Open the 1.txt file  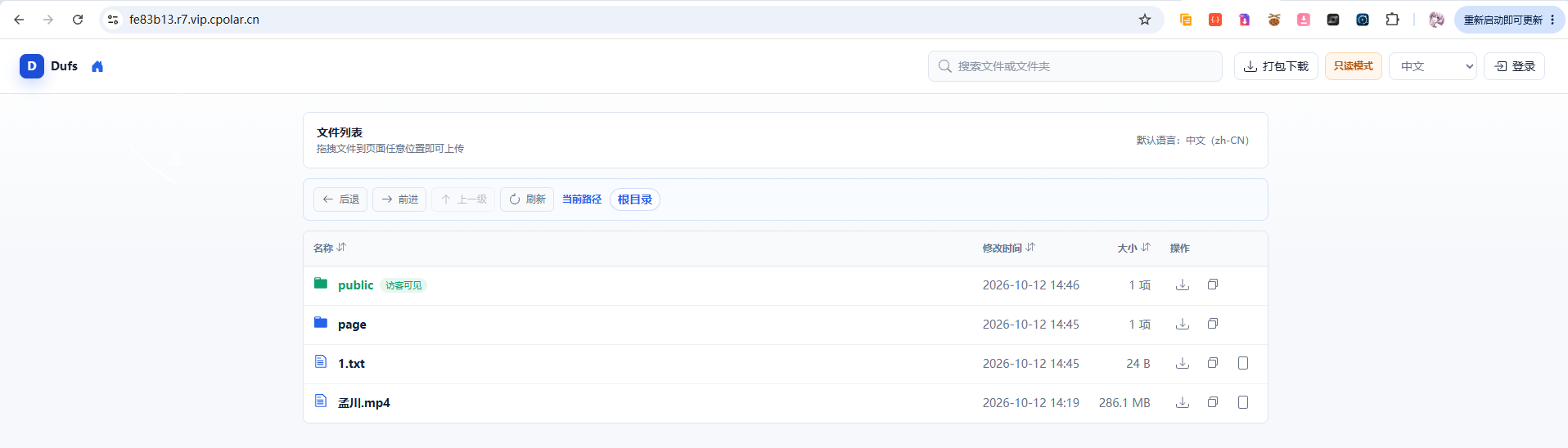pyautogui.click(x=351, y=364)
